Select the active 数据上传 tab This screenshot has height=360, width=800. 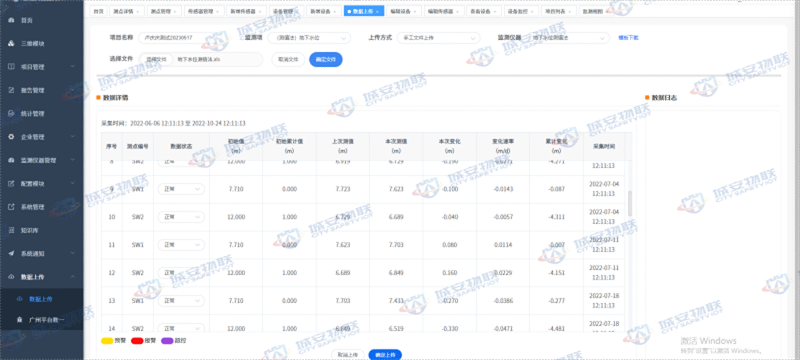point(363,11)
